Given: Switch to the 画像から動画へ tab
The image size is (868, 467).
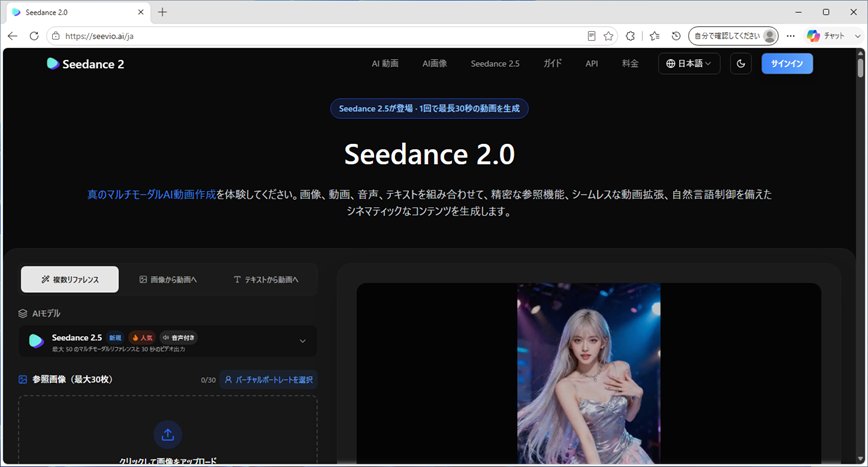Looking at the screenshot, I should click(168, 279).
